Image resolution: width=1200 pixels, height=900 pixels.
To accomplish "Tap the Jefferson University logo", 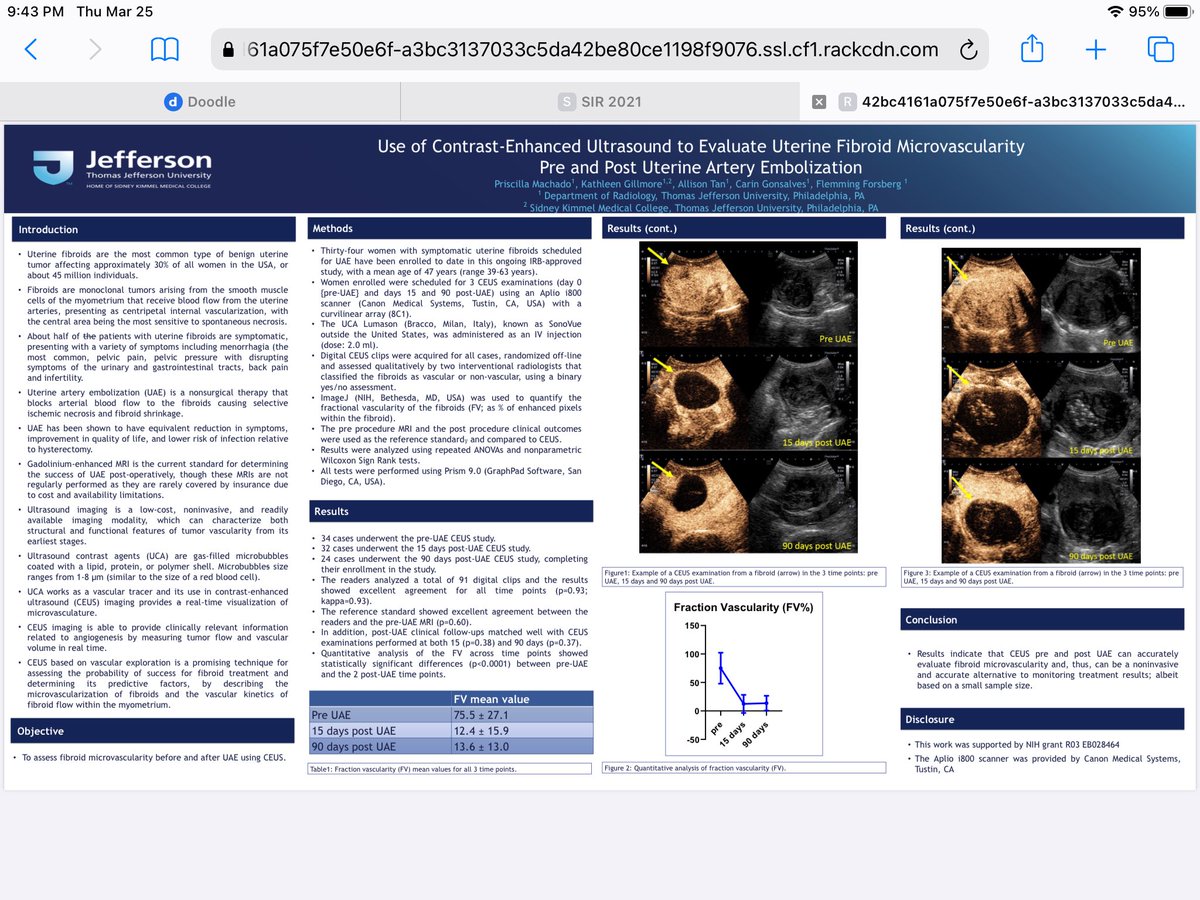I will (x=122, y=169).
